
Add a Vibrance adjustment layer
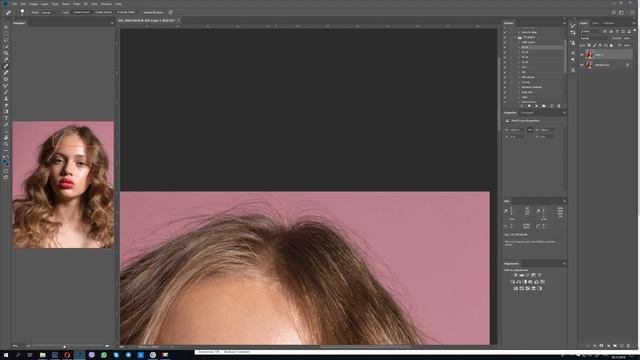point(540,275)
